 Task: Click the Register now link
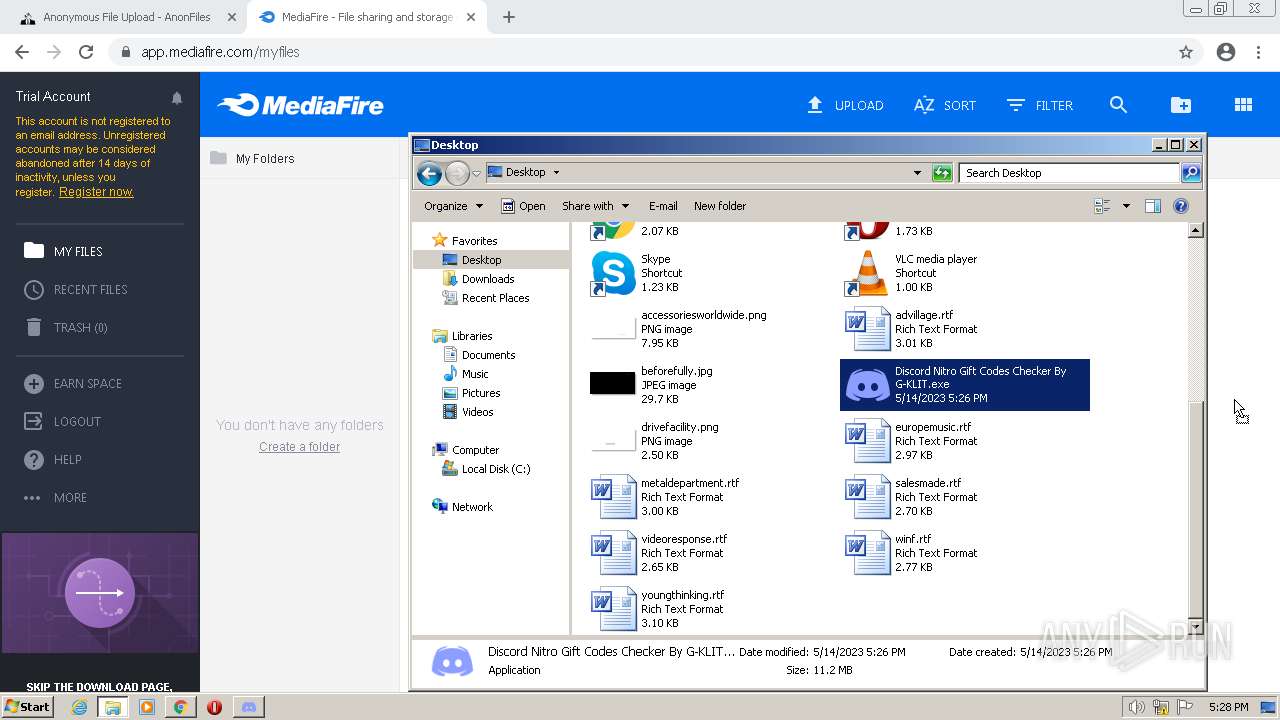click(x=96, y=192)
